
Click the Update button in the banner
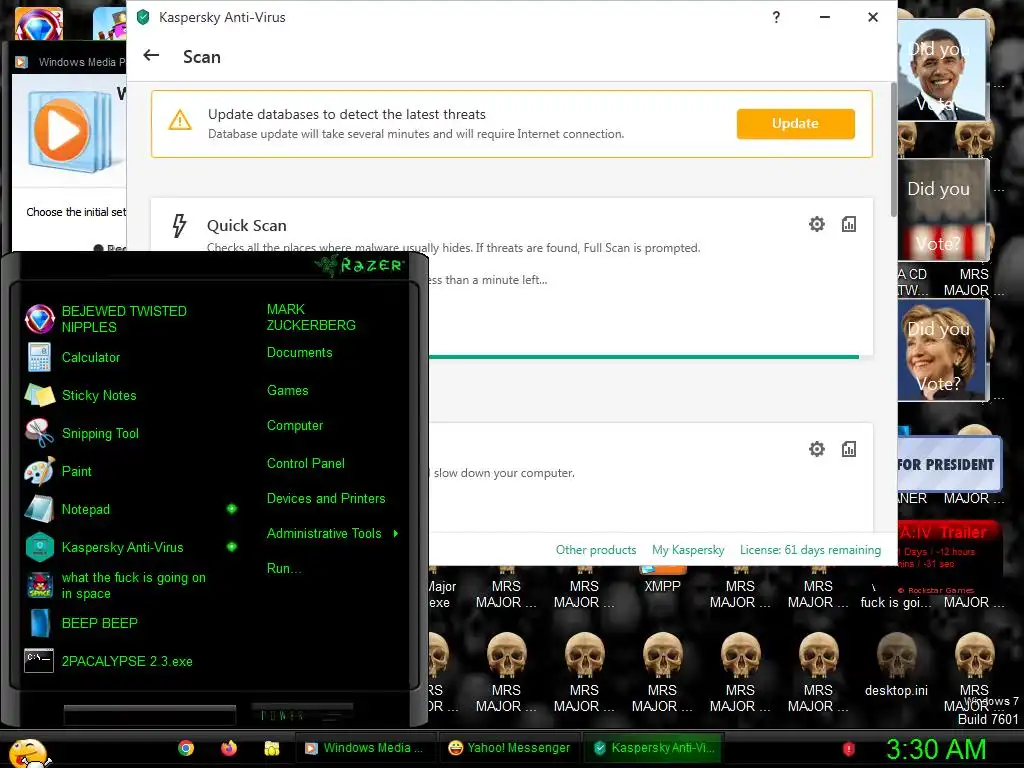[x=795, y=123]
